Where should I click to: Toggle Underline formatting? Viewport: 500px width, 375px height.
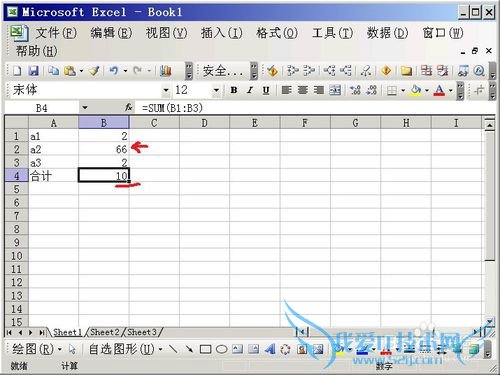pos(266,90)
